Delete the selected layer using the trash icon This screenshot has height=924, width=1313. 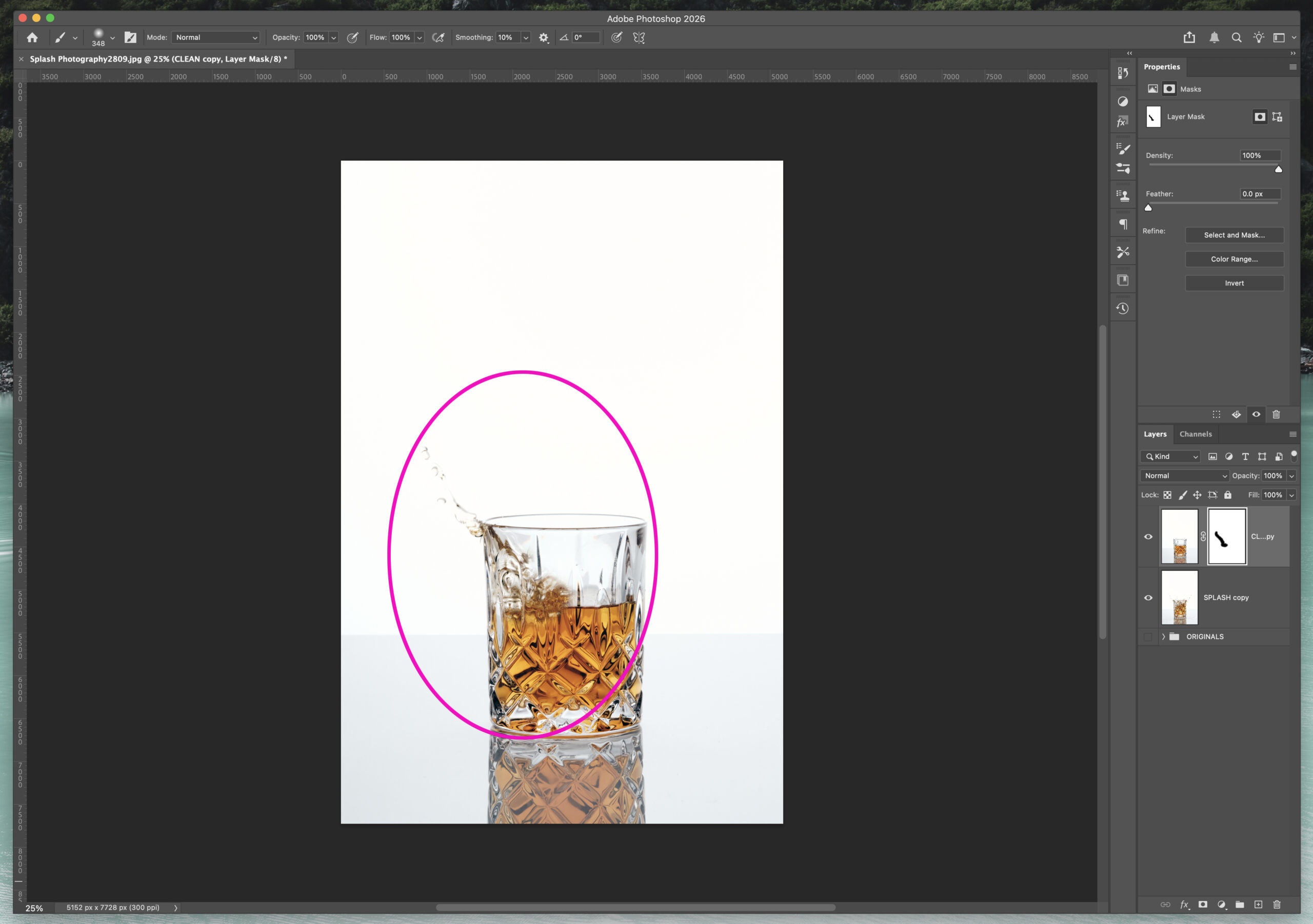[x=1278, y=905]
